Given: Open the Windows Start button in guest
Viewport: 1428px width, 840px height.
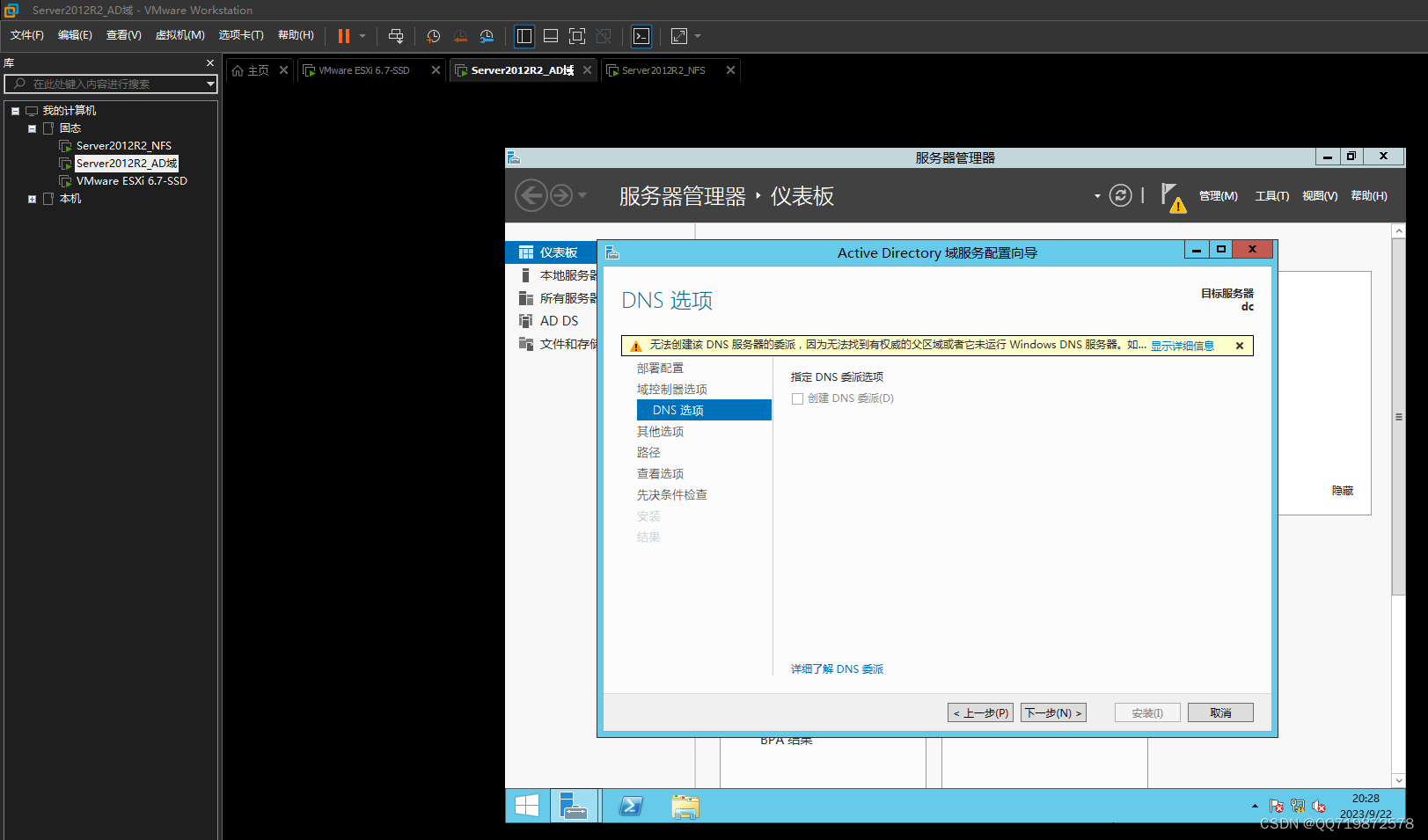Looking at the screenshot, I should (527, 806).
